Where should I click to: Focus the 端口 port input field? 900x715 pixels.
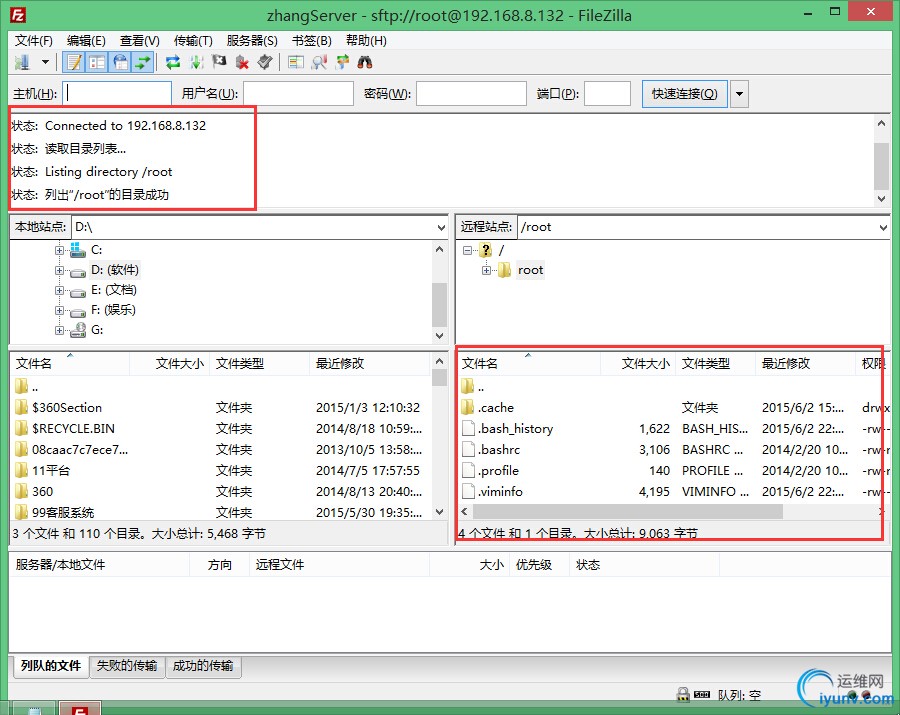[607, 94]
